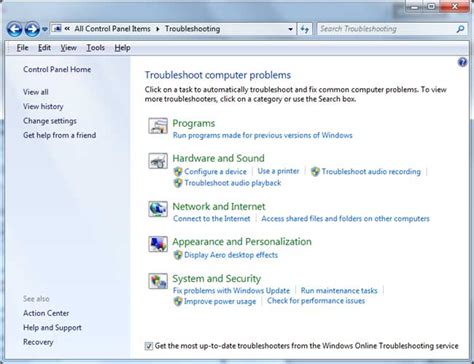Run programs made for previous Windows versions
This screenshot has height=364, width=474.
(x=263, y=135)
